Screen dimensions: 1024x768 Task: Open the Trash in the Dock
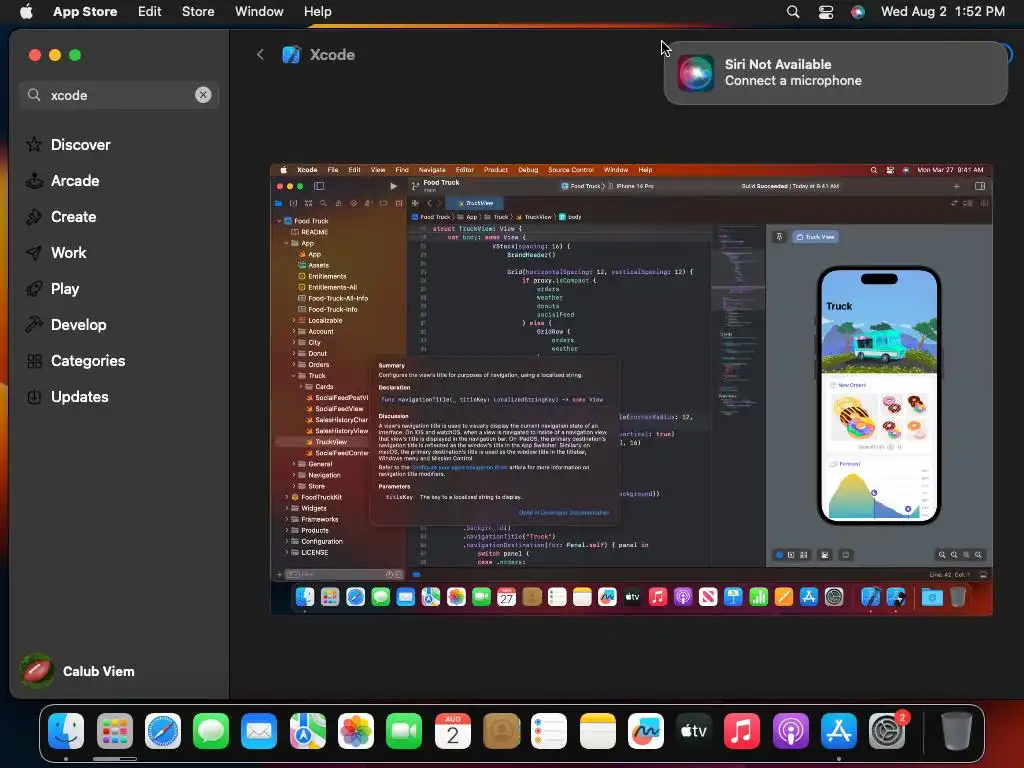point(956,731)
